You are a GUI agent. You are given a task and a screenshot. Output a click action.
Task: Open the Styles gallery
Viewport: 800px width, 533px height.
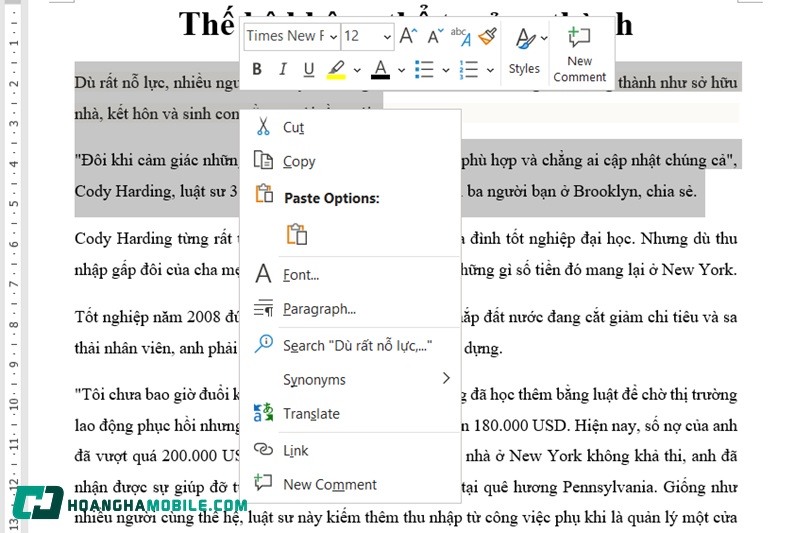coord(524,50)
